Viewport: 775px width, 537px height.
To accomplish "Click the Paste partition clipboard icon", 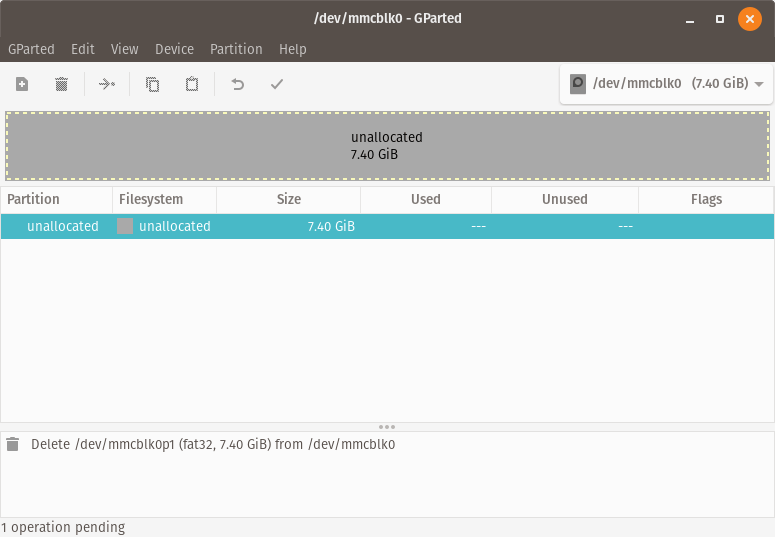I will pos(192,84).
